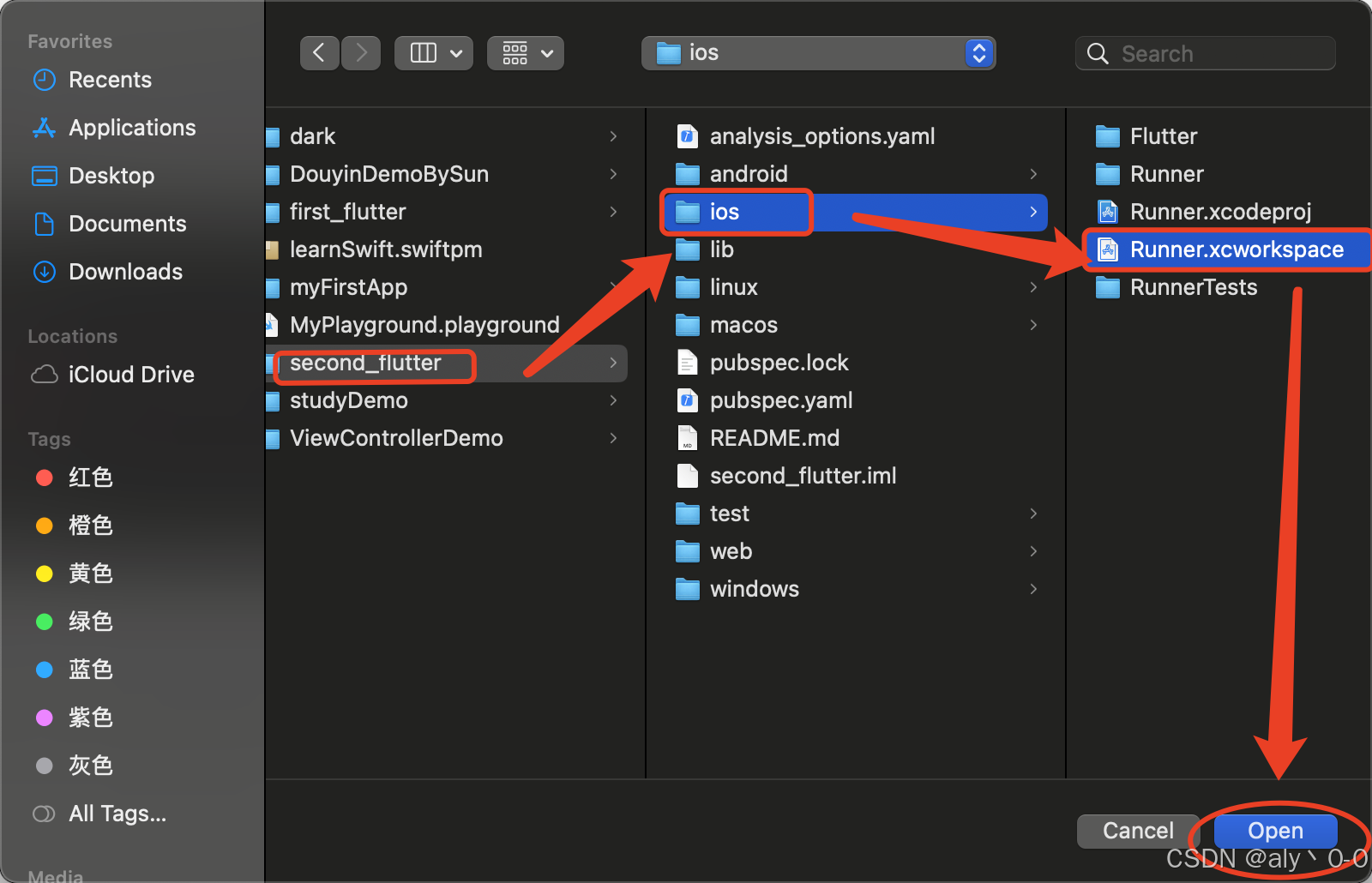This screenshot has width=1372, height=883.
Task: Click the Runner folder icon
Action: (x=1108, y=174)
